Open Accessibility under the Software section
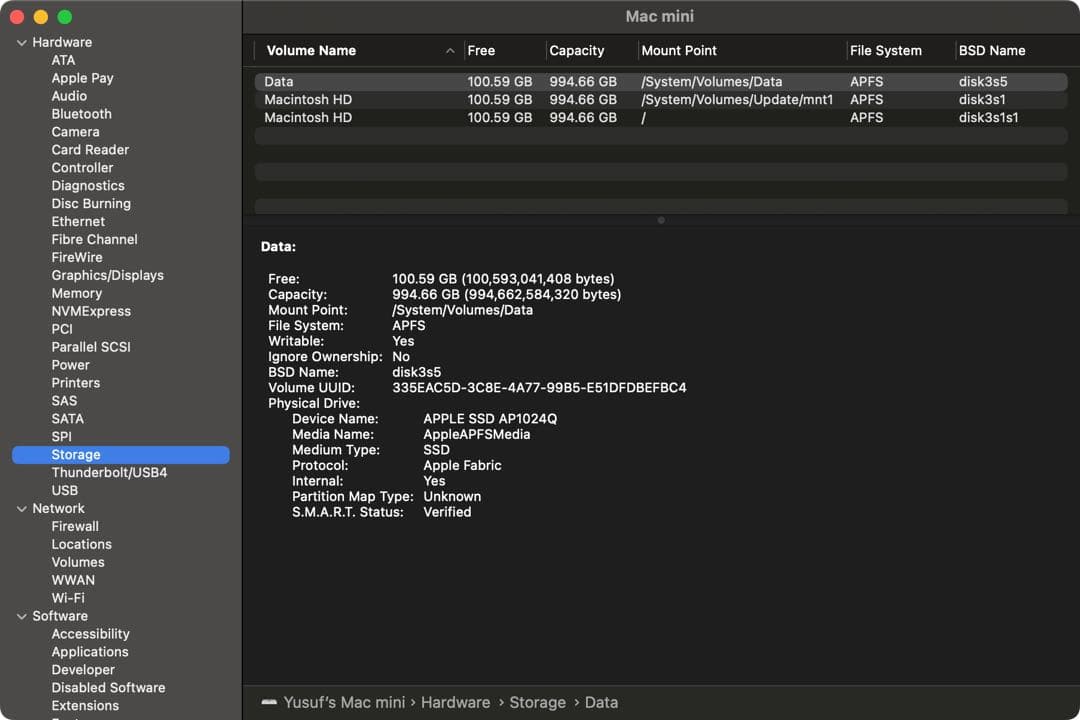Screen dimensions: 1080x720 (x=90, y=634)
